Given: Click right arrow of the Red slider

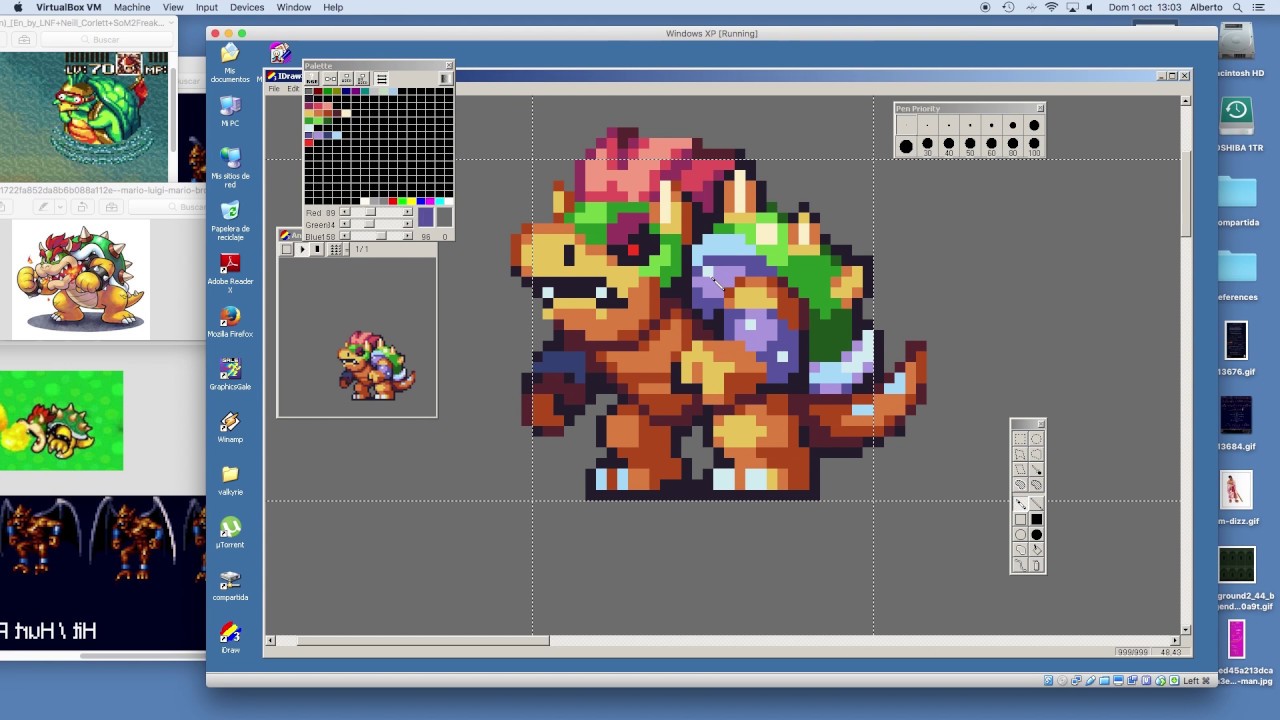Looking at the screenshot, I should (407, 212).
